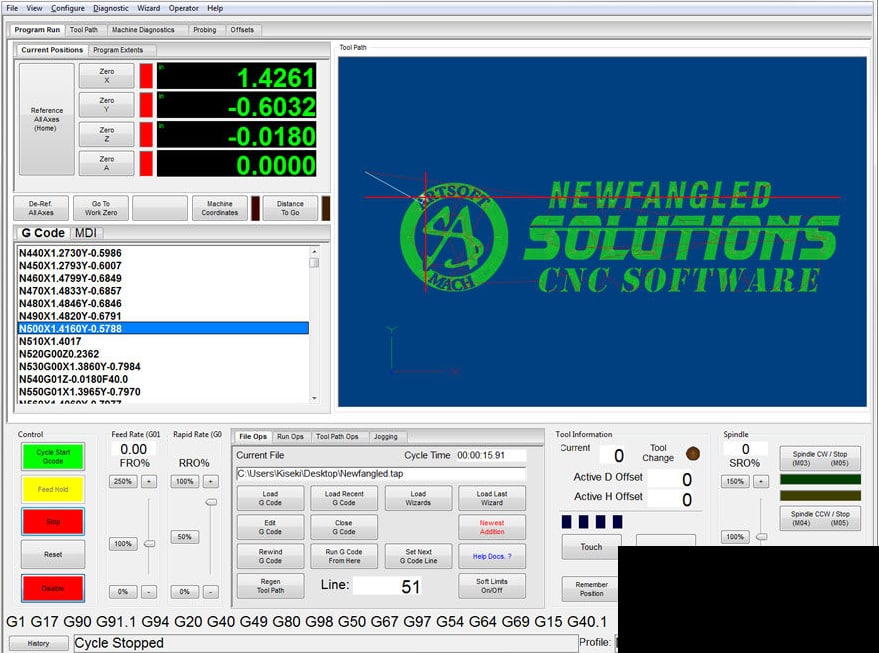Click the rapid rate override slider handle

211,502
